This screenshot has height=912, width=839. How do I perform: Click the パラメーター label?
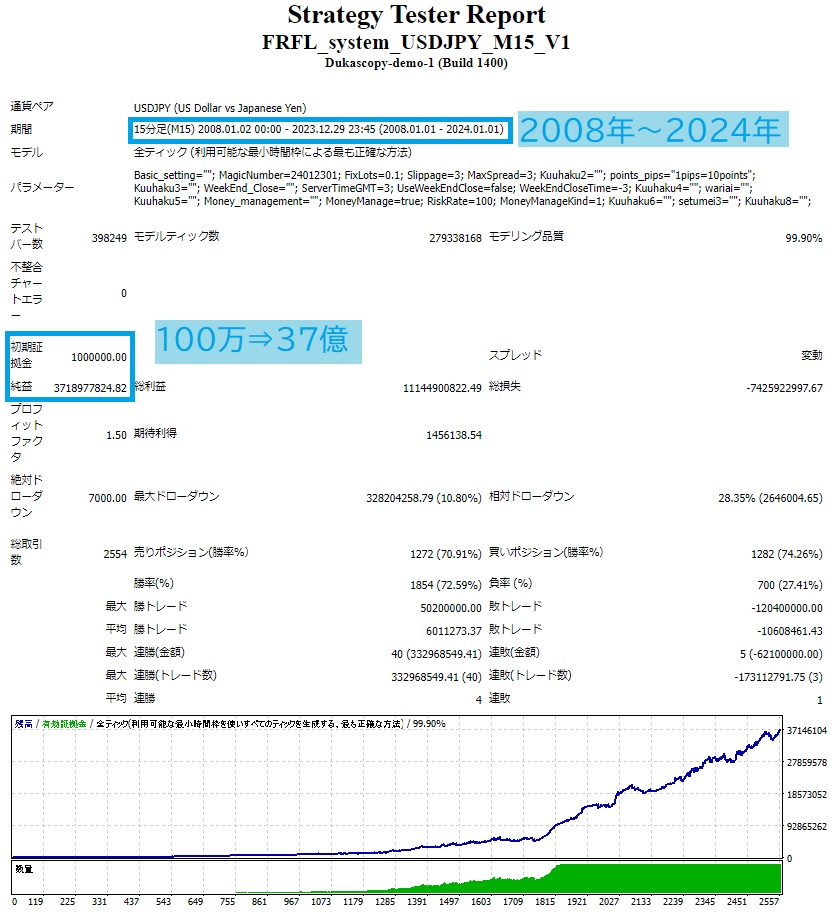point(42,187)
